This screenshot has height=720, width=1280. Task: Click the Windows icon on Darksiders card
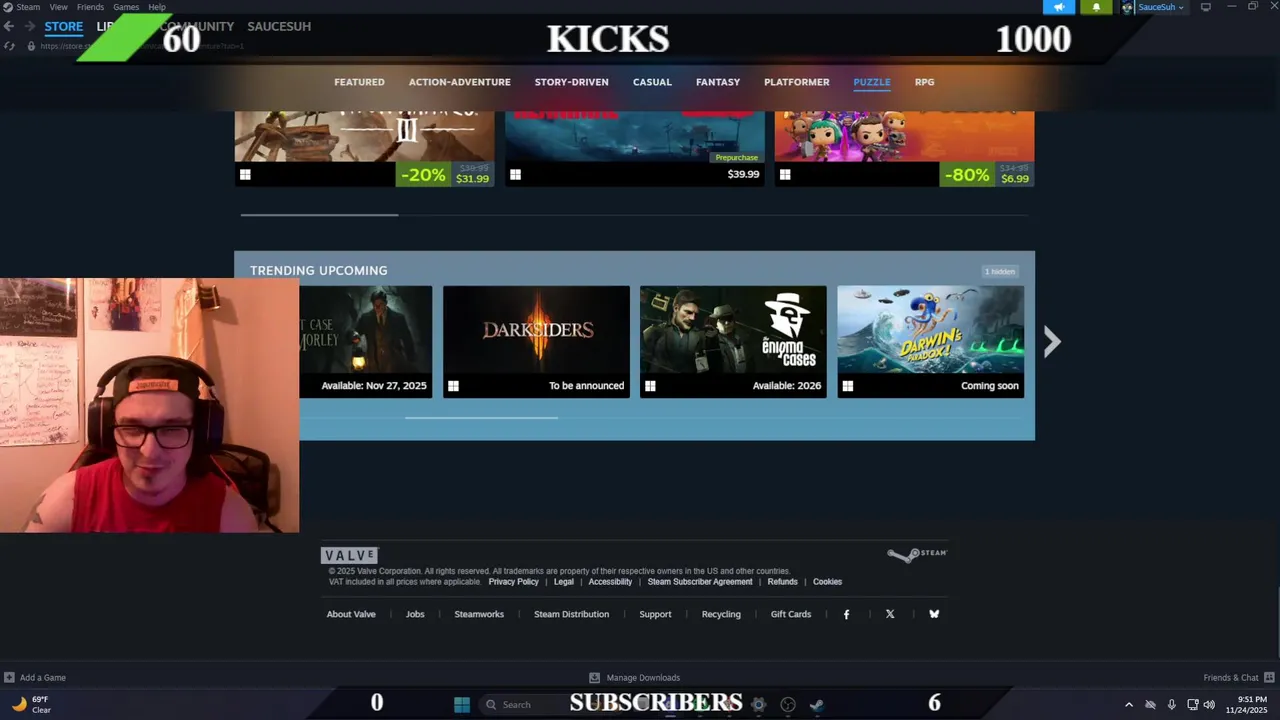(x=453, y=386)
